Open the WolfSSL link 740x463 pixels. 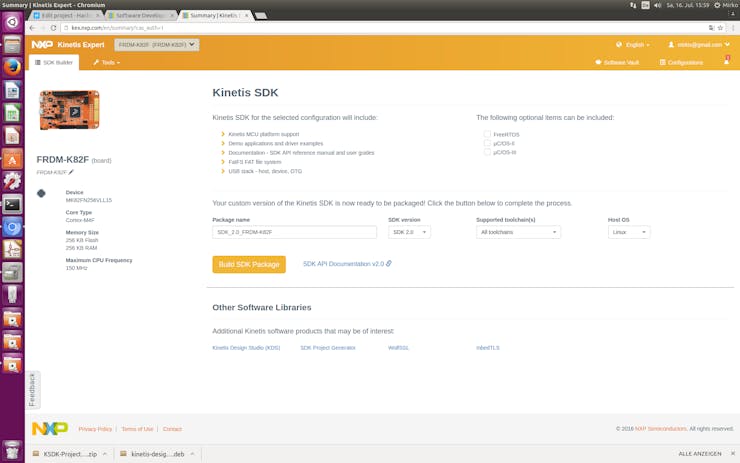pyautogui.click(x=398, y=348)
